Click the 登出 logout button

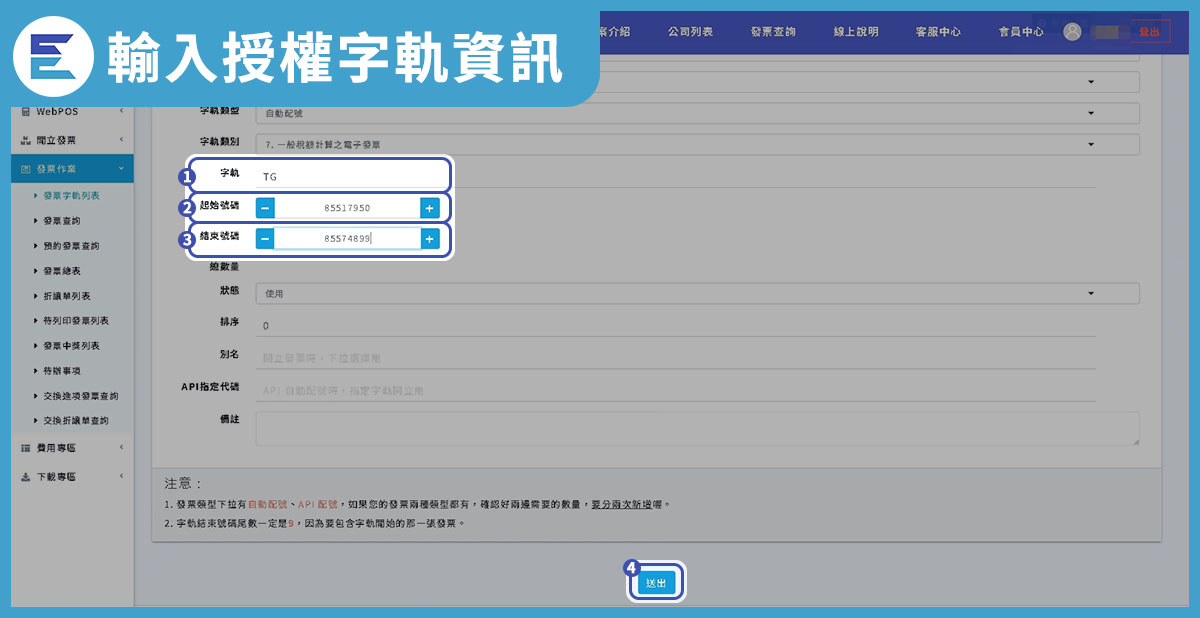click(x=1150, y=32)
